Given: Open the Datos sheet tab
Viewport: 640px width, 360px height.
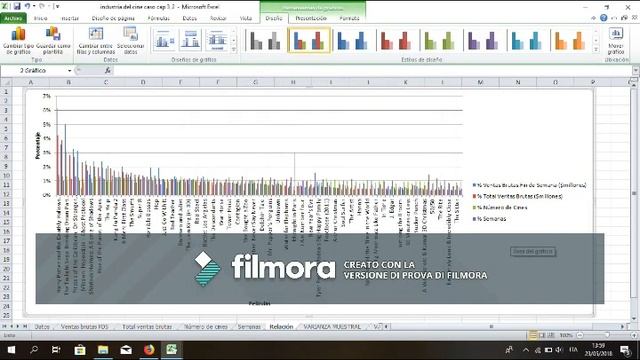Looking at the screenshot, I should click(42, 327).
